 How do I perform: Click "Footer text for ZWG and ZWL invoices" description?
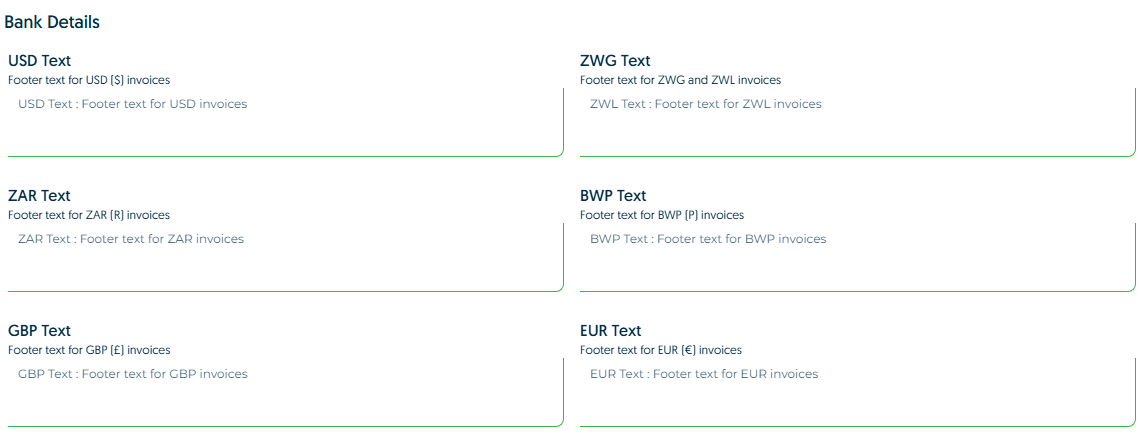coord(680,80)
